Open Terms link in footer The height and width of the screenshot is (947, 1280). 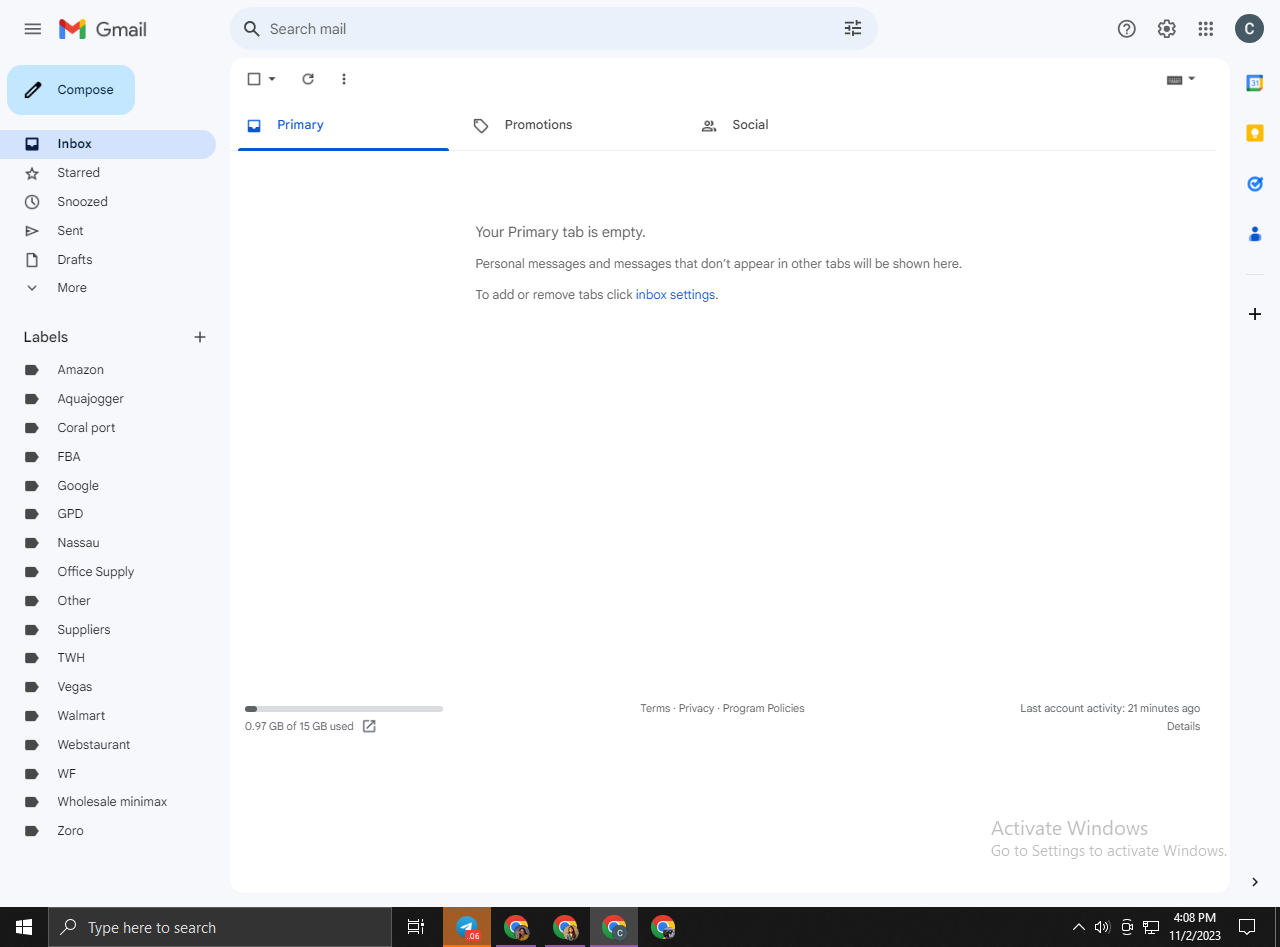point(655,708)
